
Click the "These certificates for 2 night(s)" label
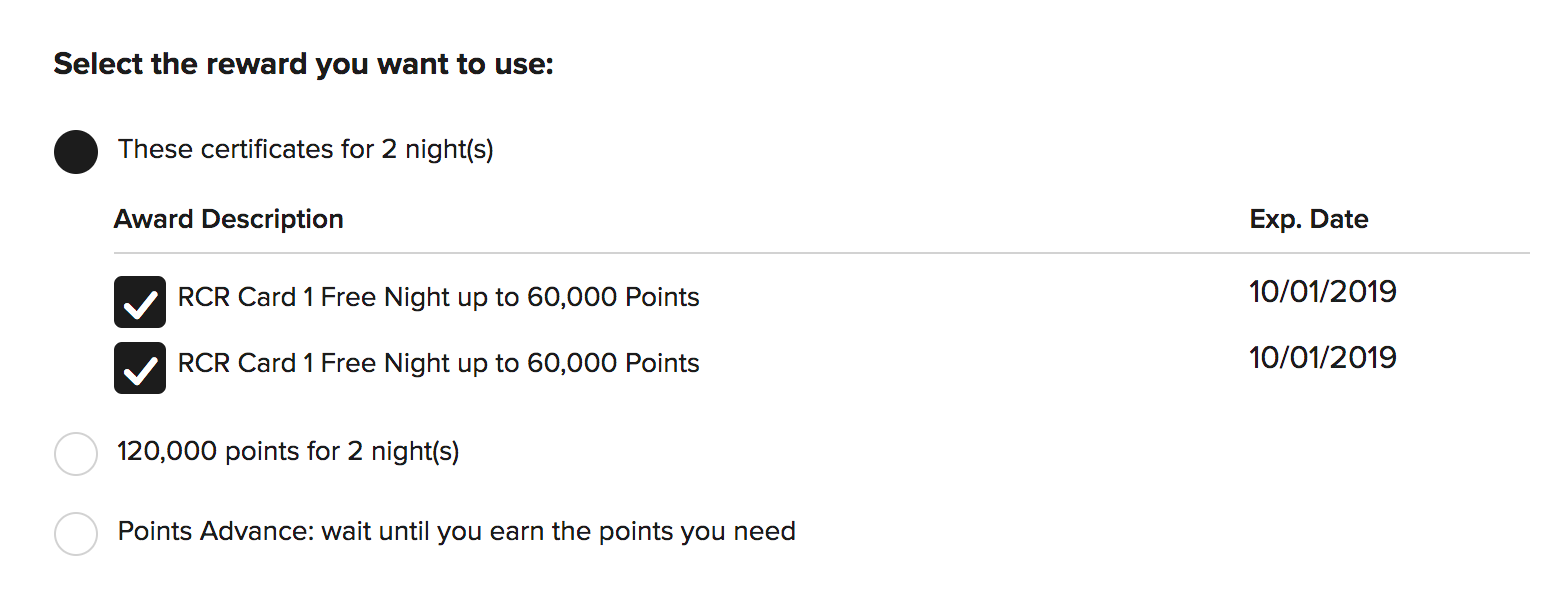305,150
